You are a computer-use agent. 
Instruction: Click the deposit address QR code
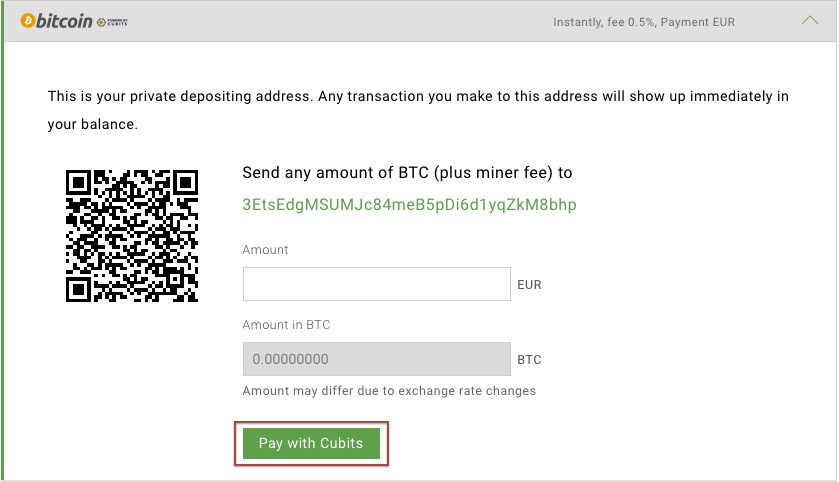pos(132,236)
